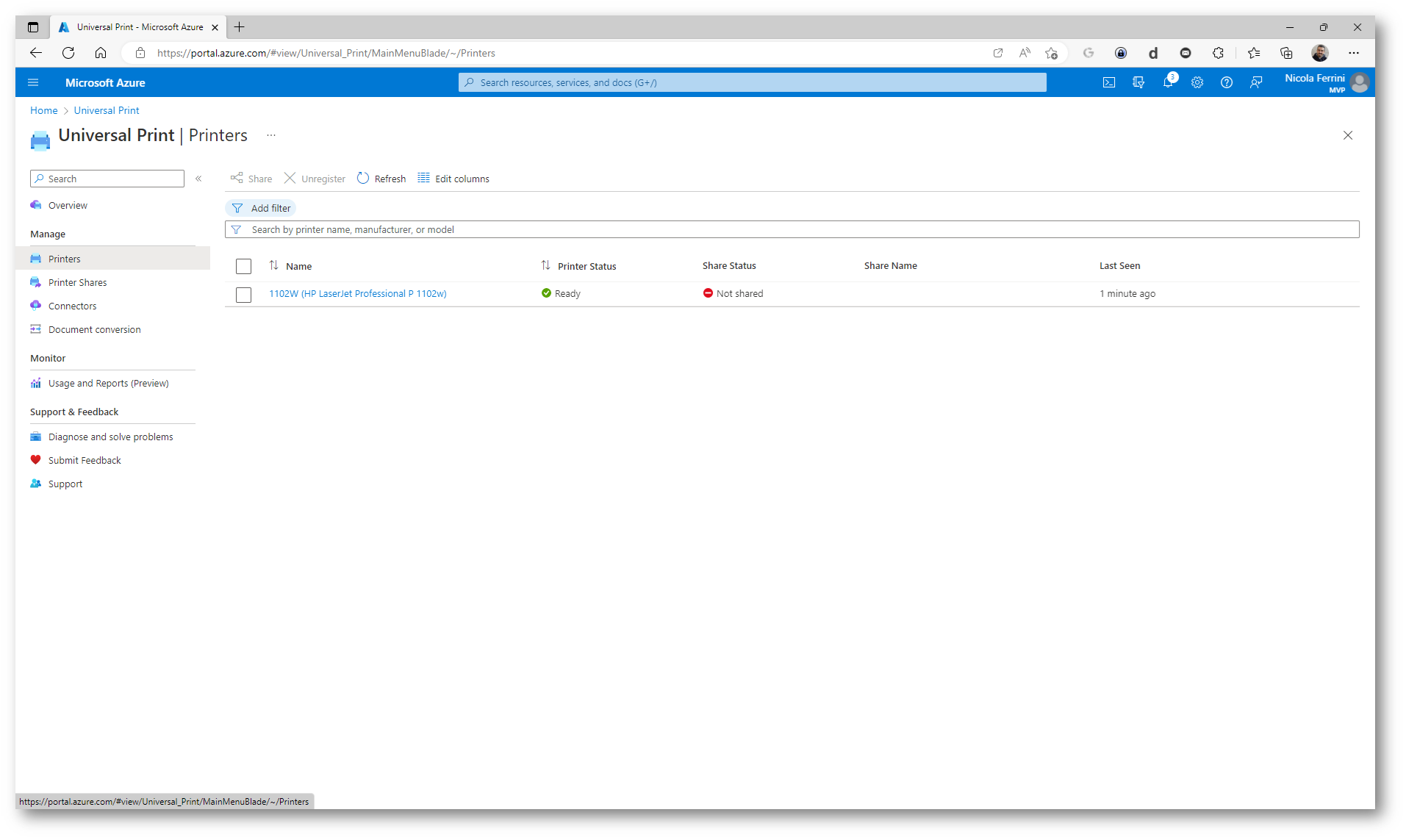Open the Directories and subscriptions filter icon
Screen dimensions: 1406x840
(1138, 82)
